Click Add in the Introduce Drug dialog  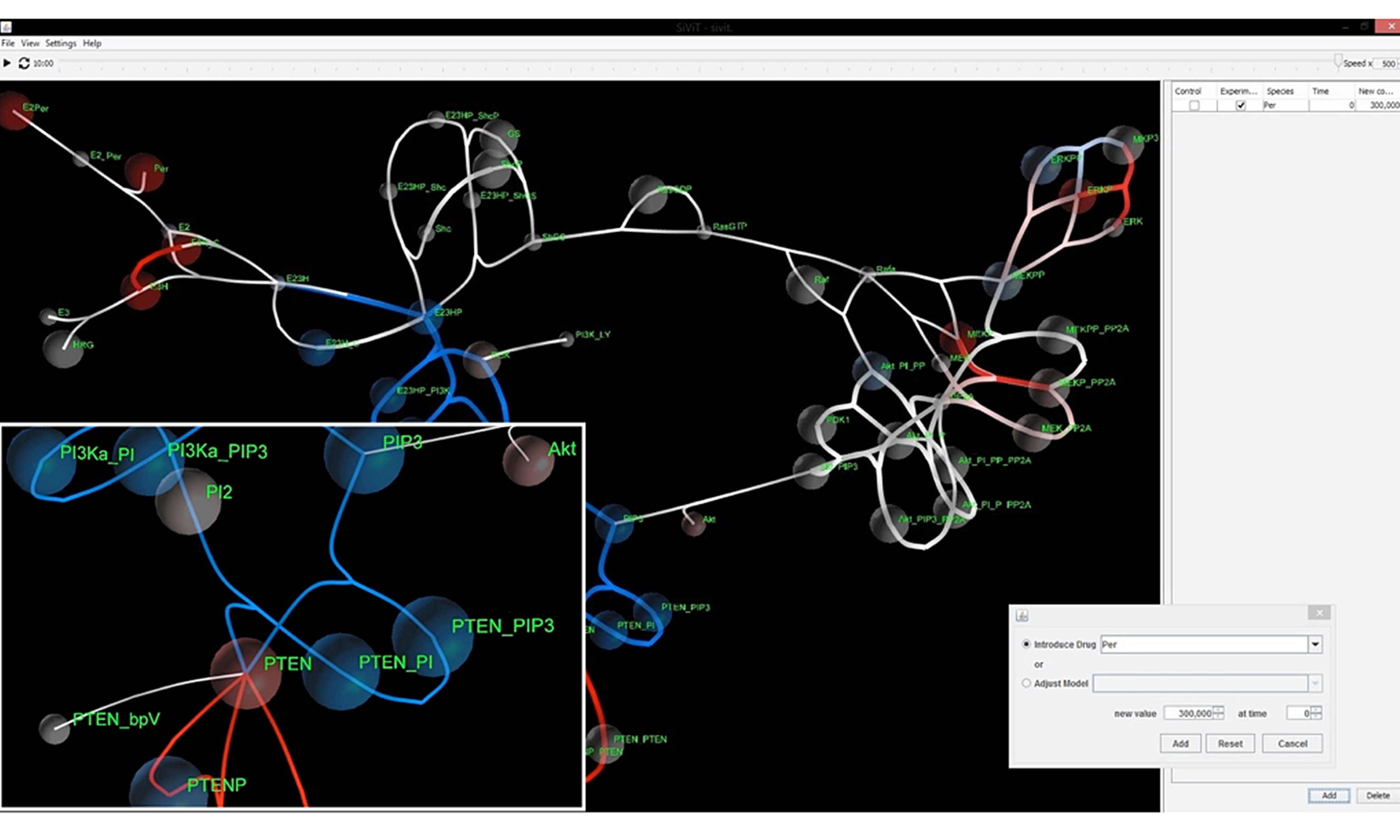[1180, 743]
